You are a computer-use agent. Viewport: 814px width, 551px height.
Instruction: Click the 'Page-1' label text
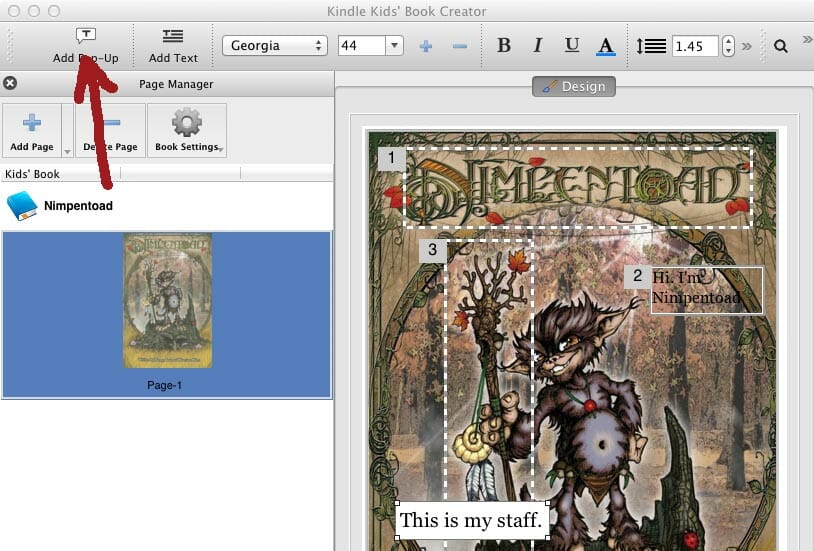(x=165, y=385)
